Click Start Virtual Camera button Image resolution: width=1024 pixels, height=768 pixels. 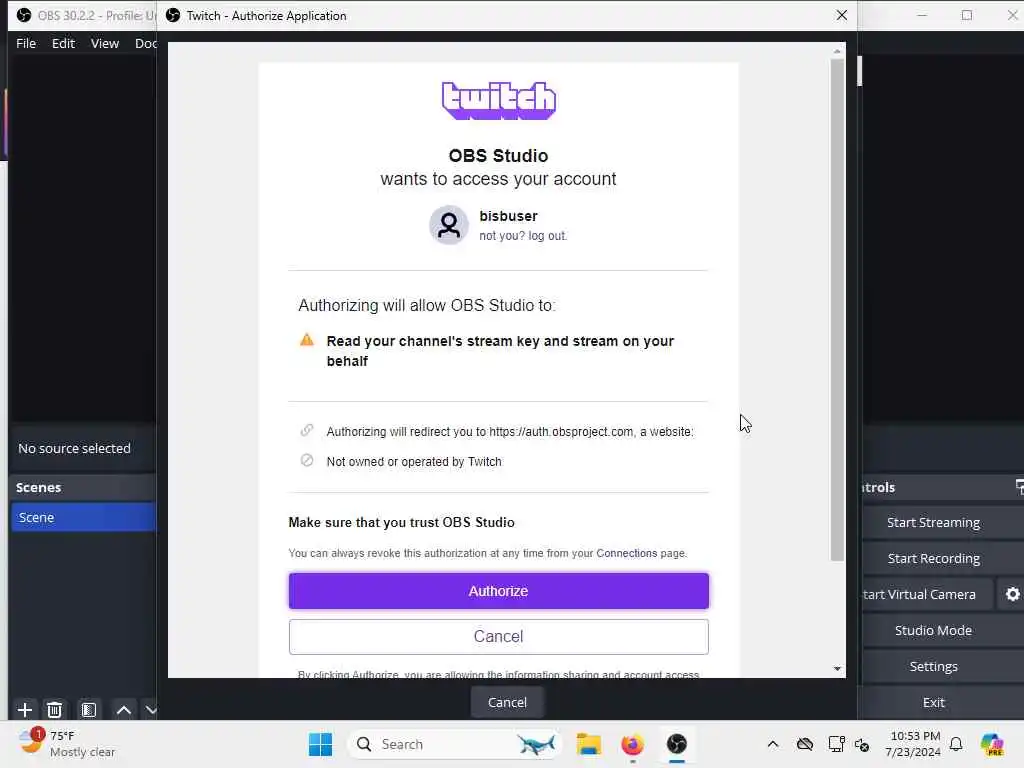coord(926,594)
